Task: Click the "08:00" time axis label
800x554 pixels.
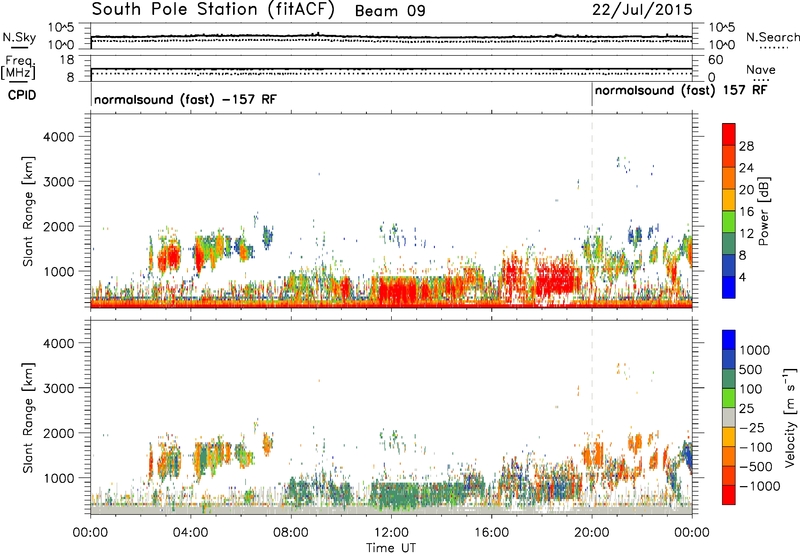Action: click(291, 533)
